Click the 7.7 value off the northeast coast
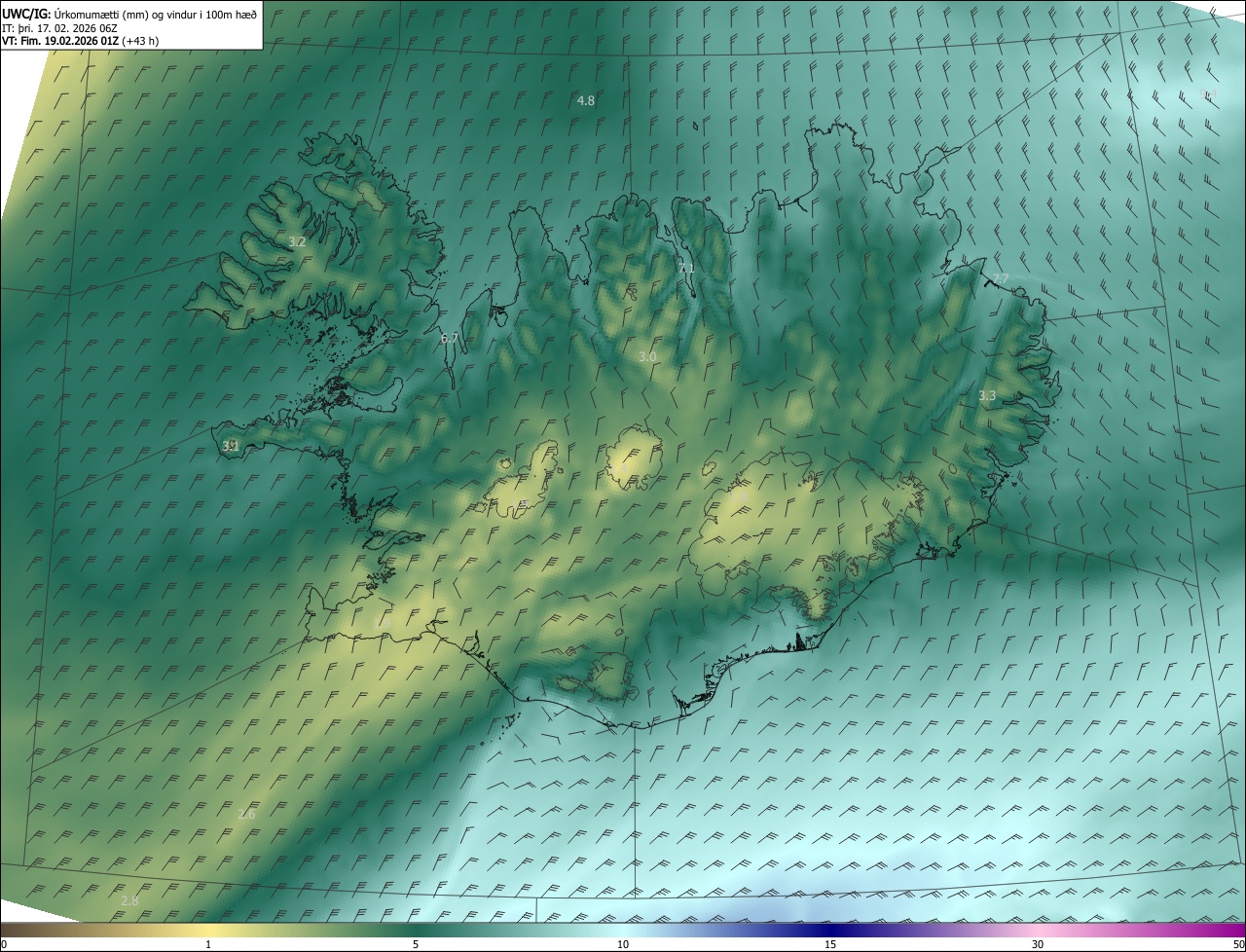The width and height of the screenshot is (1246, 952). click(x=1001, y=279)
